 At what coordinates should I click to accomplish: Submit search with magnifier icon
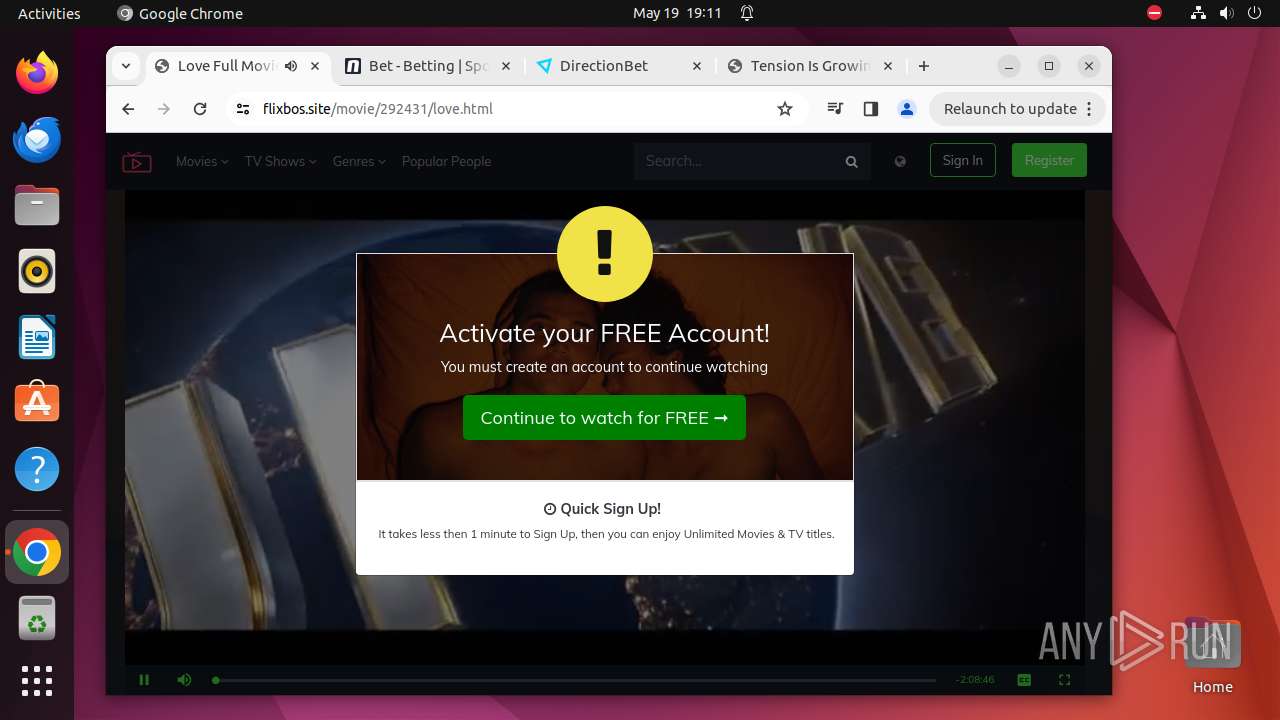[x=852, y=161]
